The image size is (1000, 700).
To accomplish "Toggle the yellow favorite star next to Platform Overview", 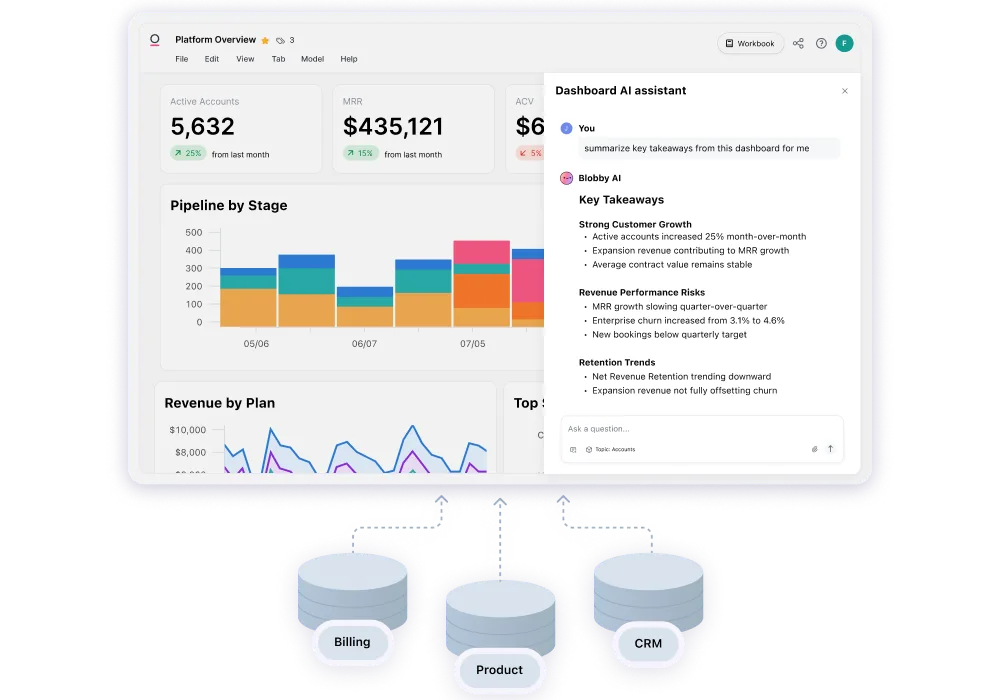I will pyautogui.click(x=265, y=40).
